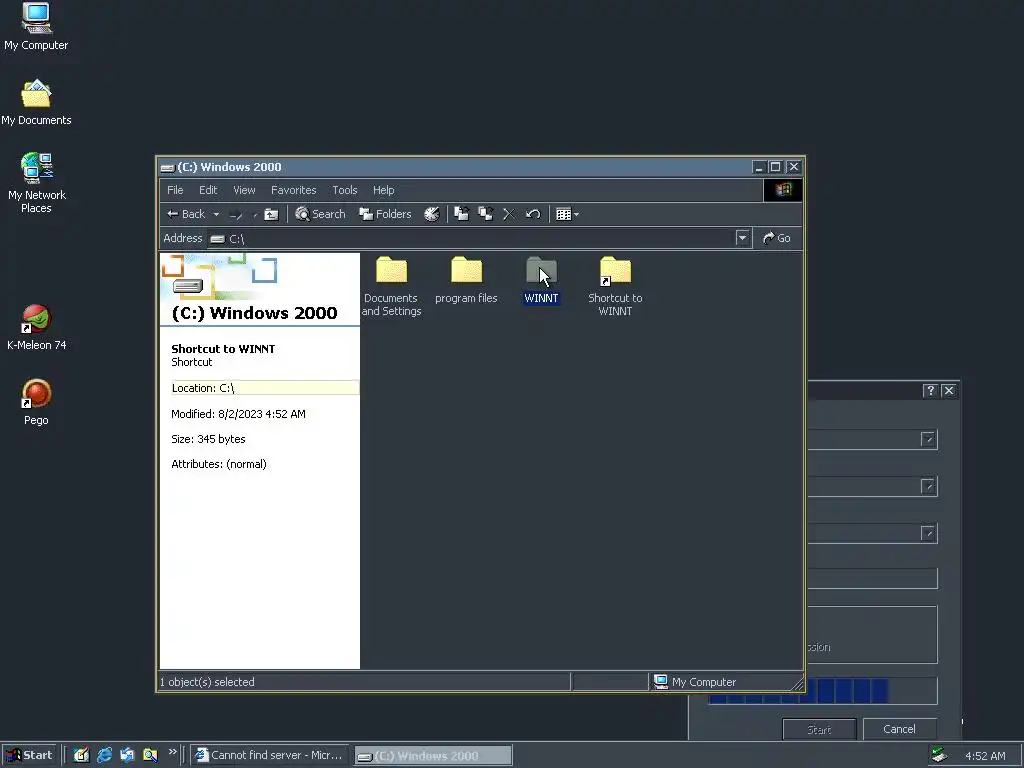This screenshot has width=1024, height=768.
Task: Open the History toolbar icon
Action: point(432,214)
